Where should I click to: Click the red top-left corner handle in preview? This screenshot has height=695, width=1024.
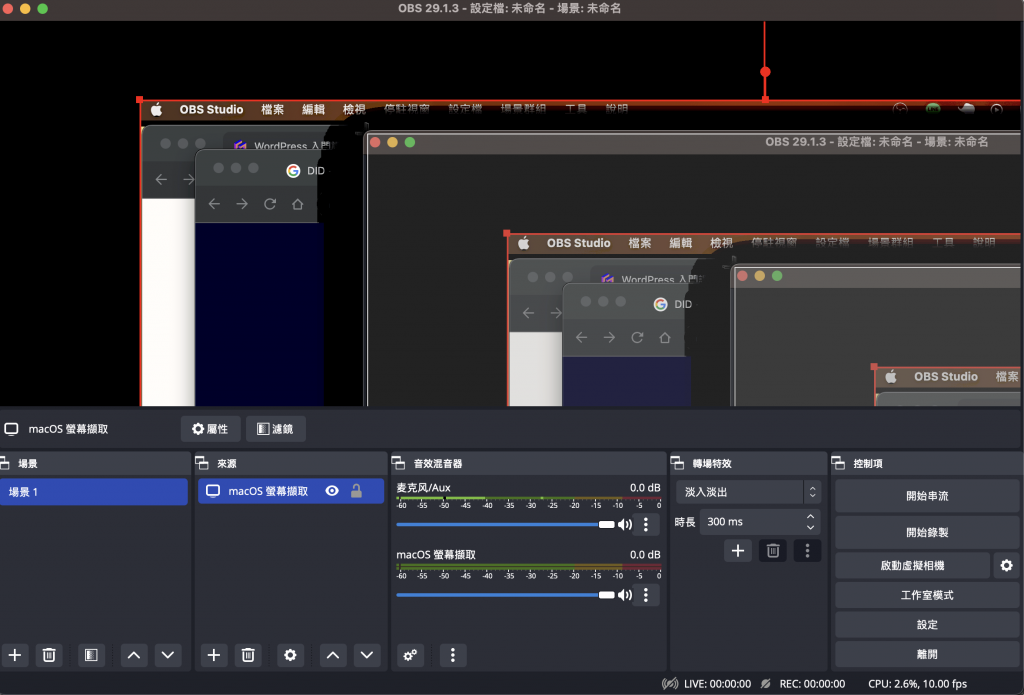click(x=139, y=100)
